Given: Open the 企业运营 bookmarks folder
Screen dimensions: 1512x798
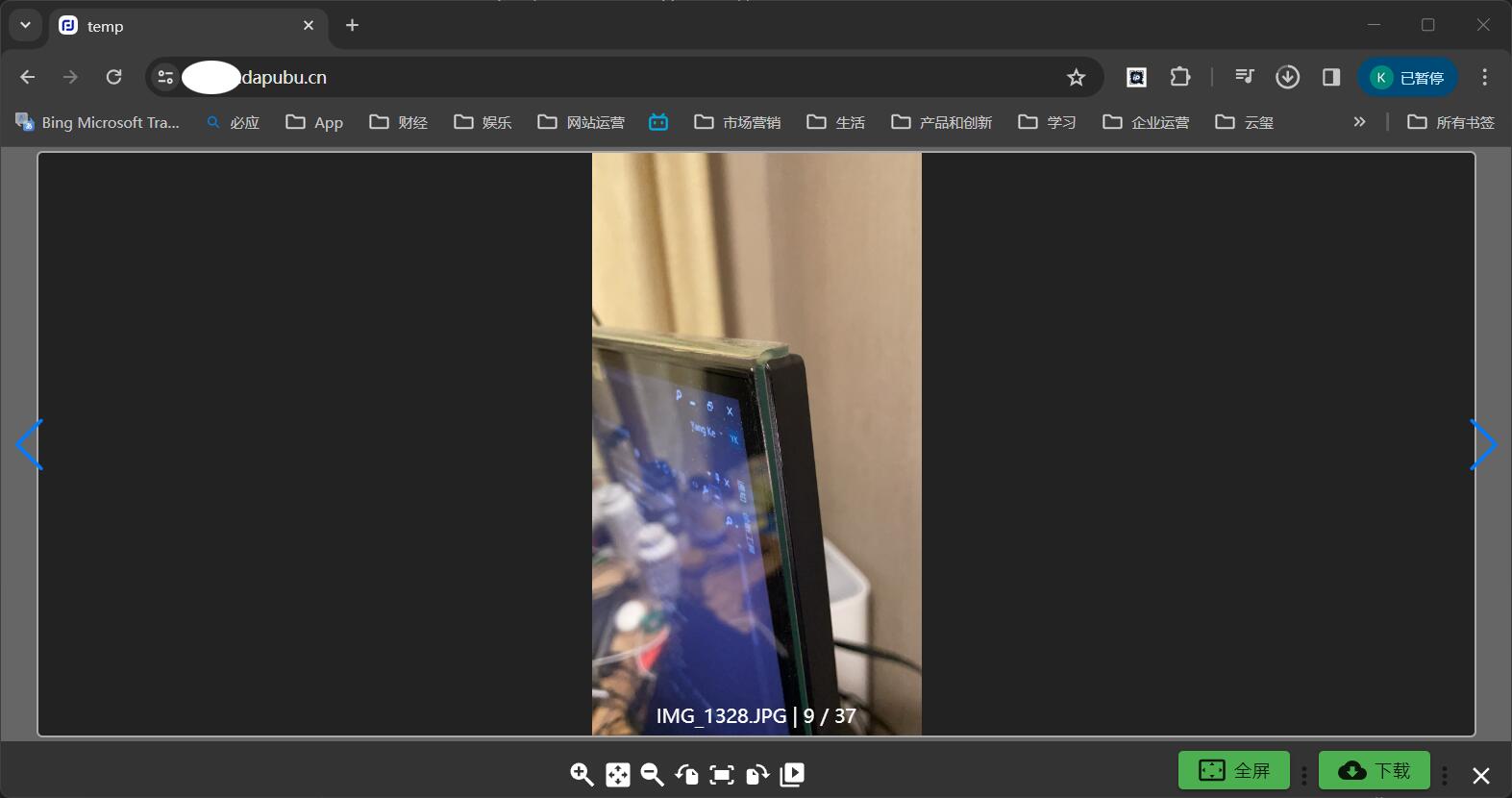Looking at the screenshot, I should (x=1147, y=122).
